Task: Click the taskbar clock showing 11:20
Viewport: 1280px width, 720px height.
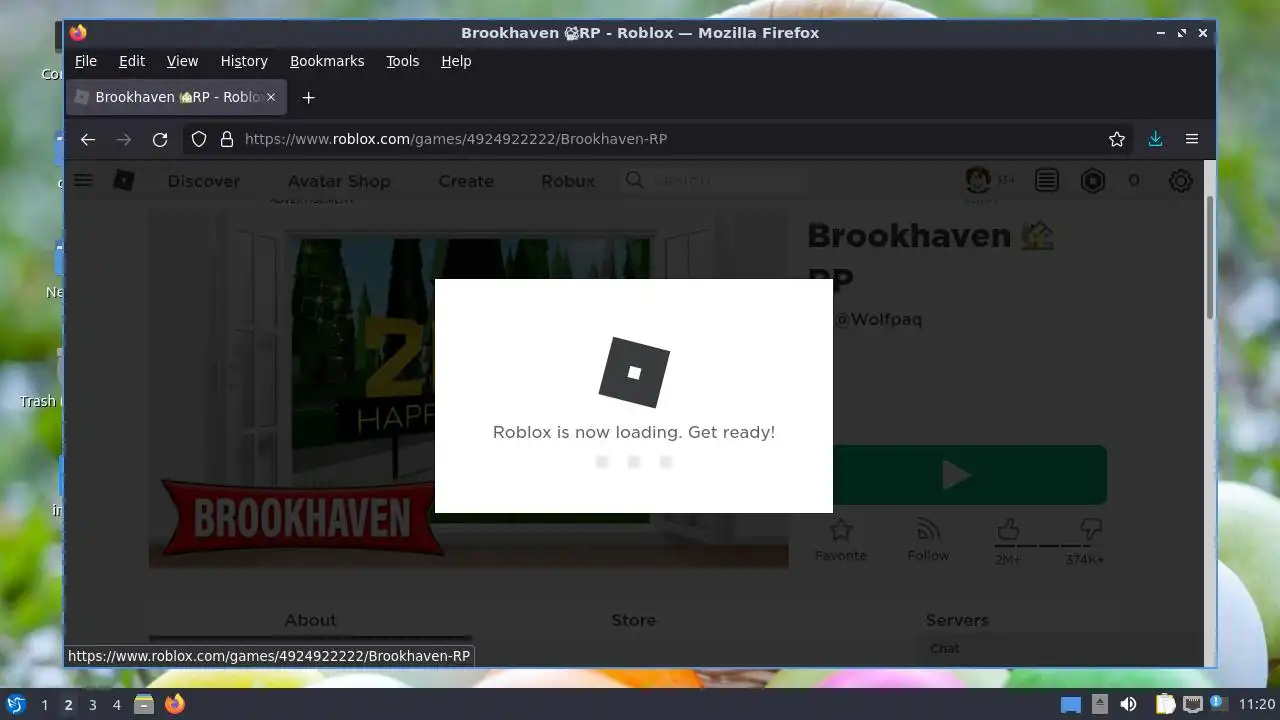Action: [x=1257, y=705]
